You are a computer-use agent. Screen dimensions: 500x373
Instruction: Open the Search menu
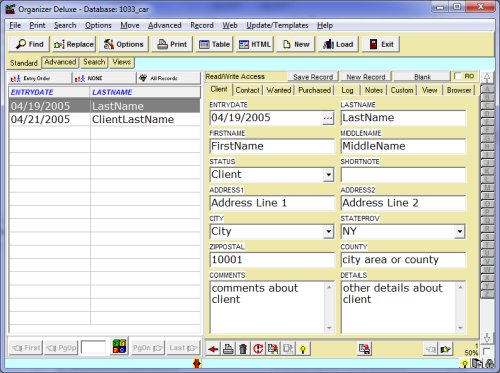point(65,25)
